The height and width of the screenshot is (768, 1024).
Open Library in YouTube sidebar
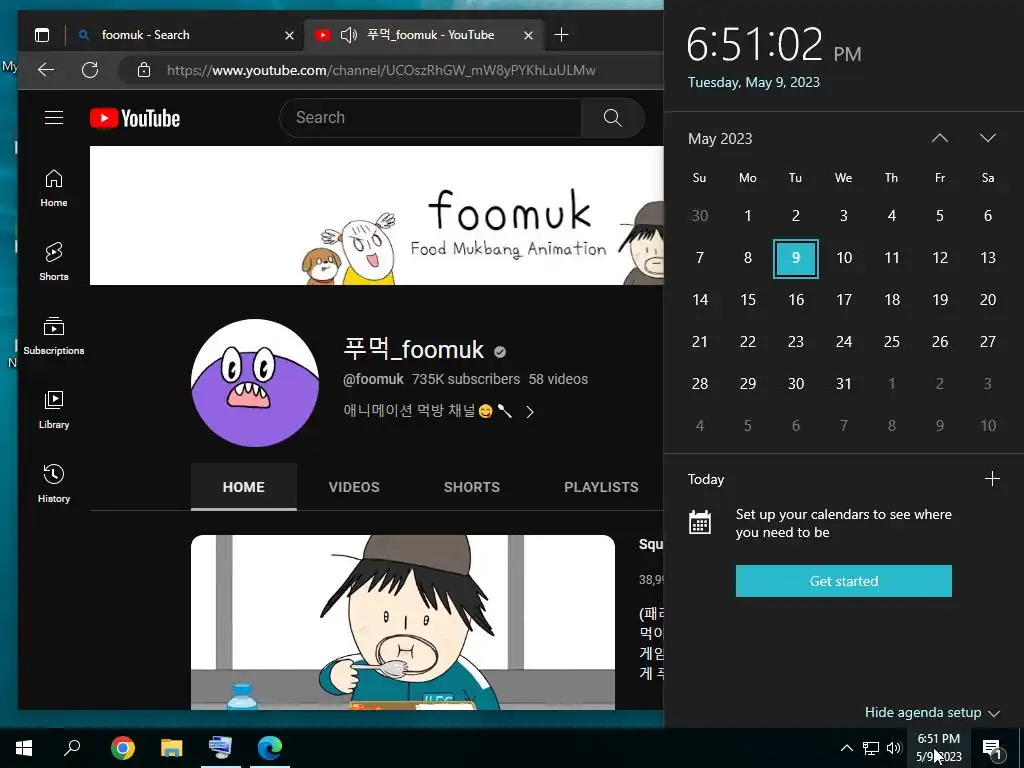54,409
